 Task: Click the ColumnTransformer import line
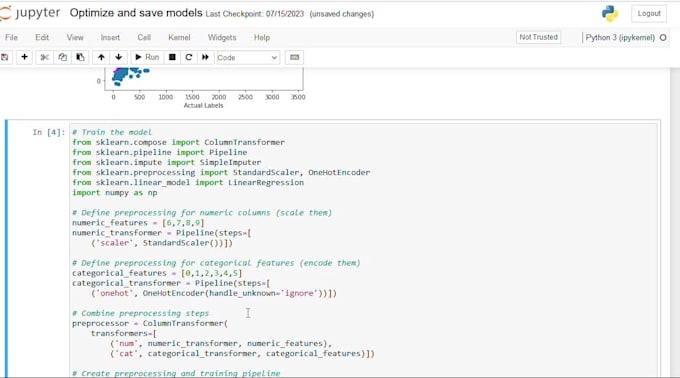(x=178, y=142)
